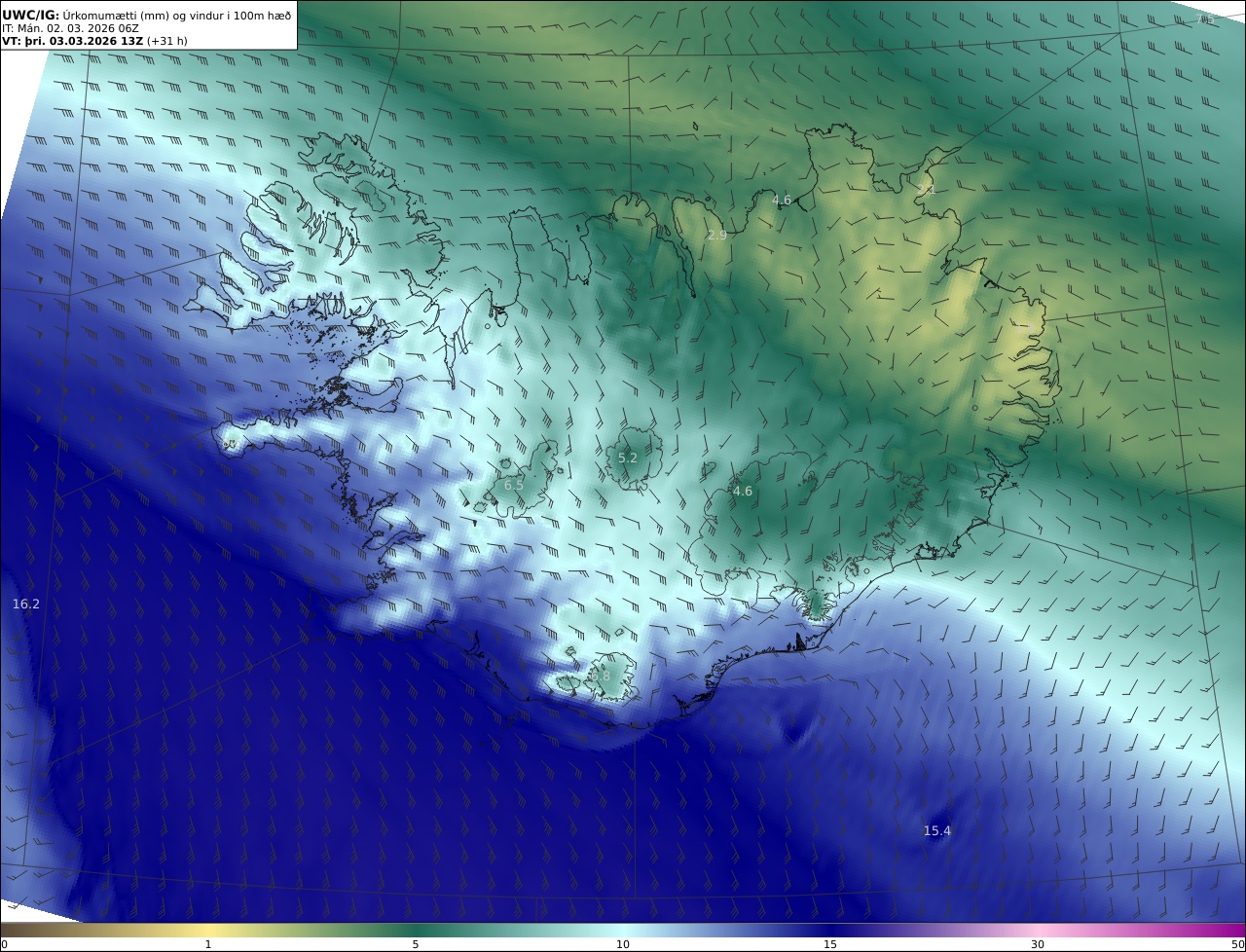Click the 15.4 value over the southeast ocean
1246x952 pixels.
tap(937, 831)
